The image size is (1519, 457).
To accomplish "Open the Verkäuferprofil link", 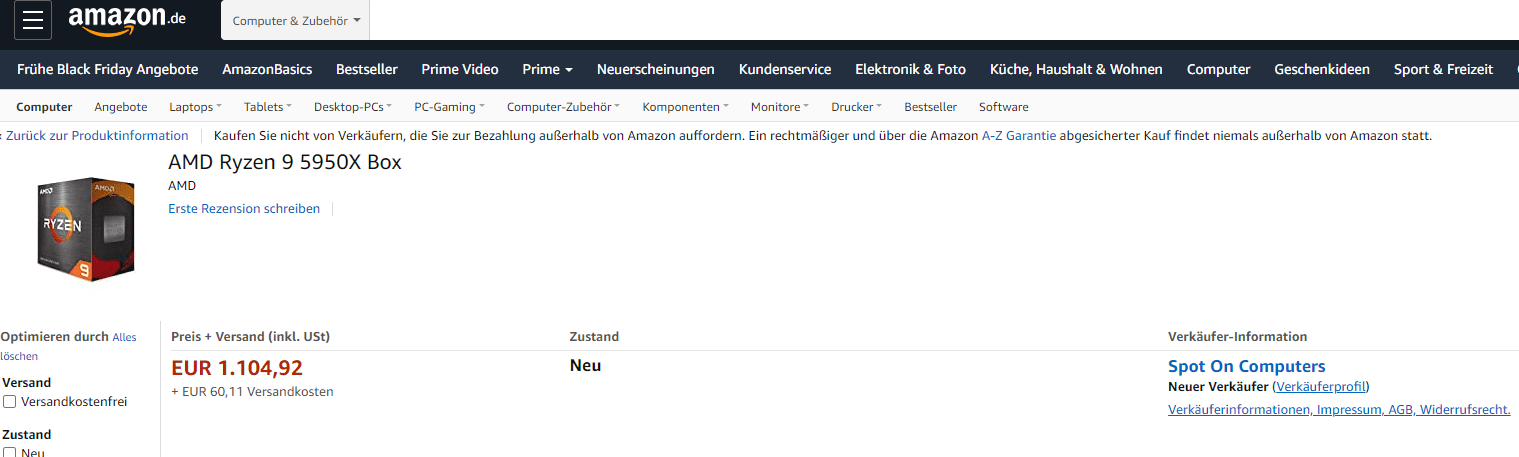I will click(1320, 387).
